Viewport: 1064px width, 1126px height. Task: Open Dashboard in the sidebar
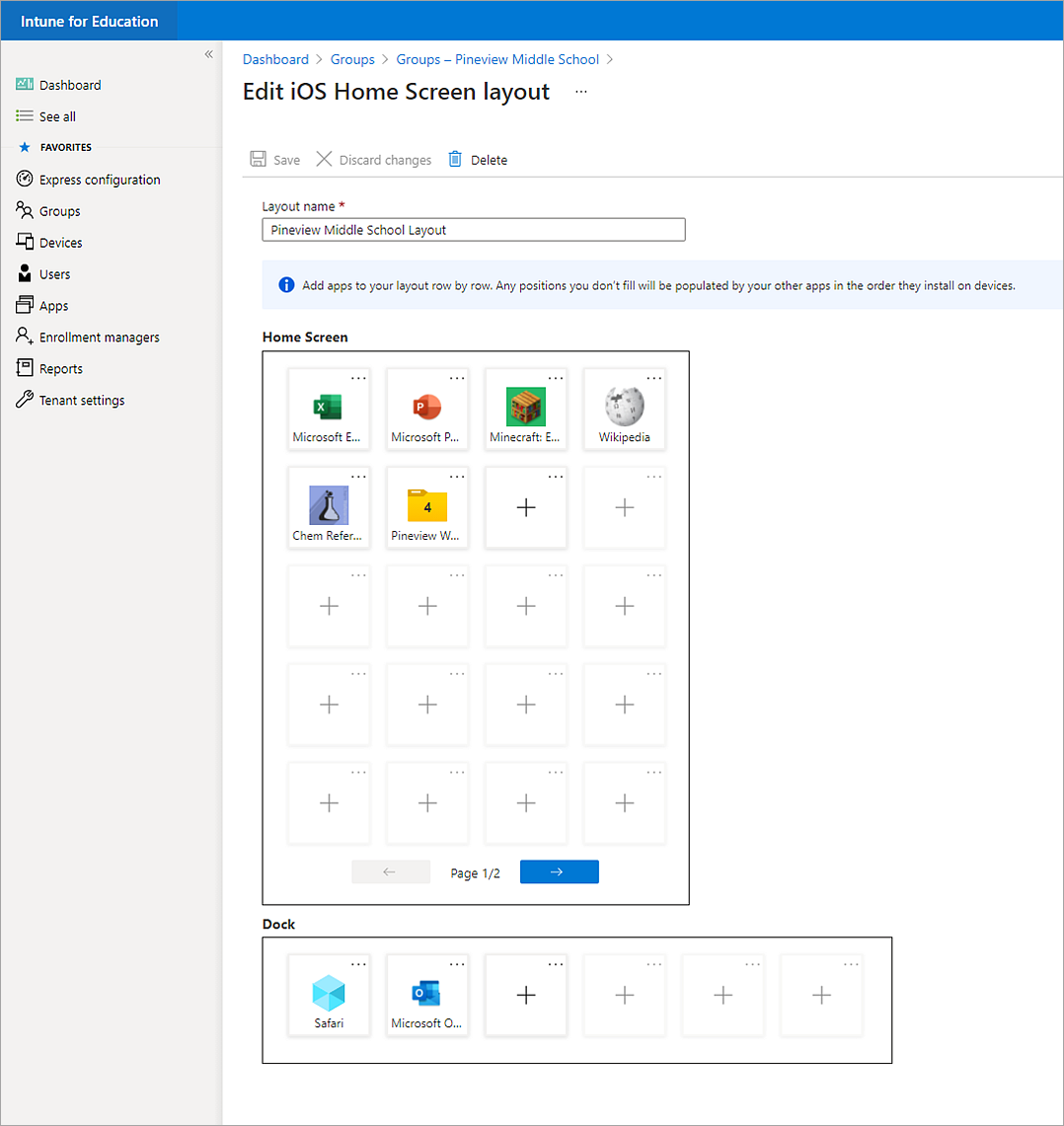pos(70,85)
